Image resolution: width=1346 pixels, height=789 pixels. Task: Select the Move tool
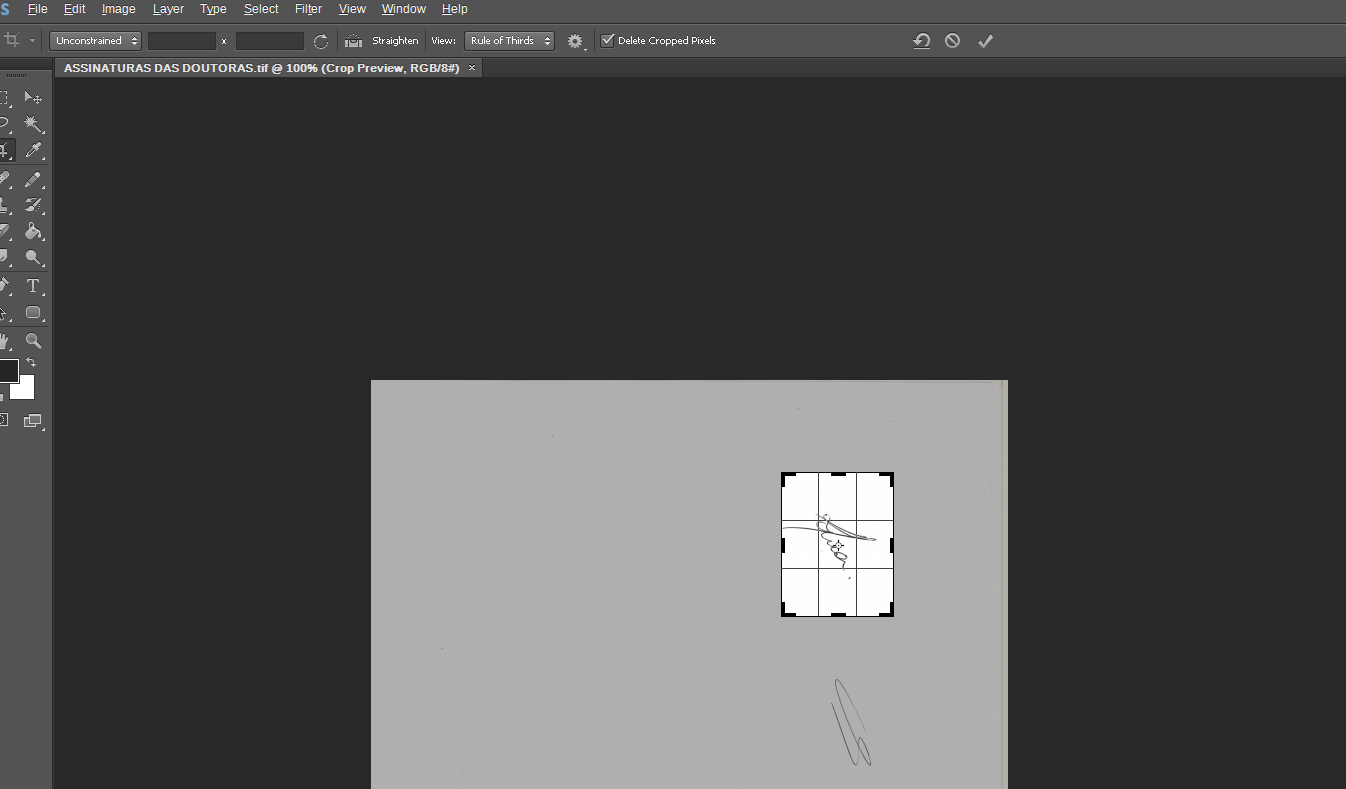[x=33, y=98]
